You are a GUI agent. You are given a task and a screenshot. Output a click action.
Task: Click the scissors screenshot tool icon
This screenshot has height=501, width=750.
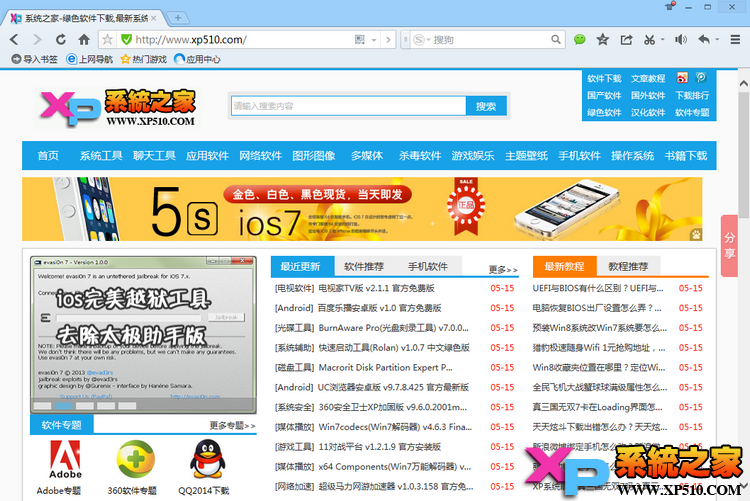649,39
